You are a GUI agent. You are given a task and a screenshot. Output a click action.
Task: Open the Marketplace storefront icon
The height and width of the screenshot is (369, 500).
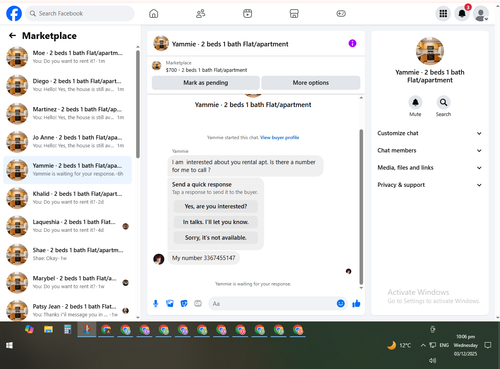294,14
